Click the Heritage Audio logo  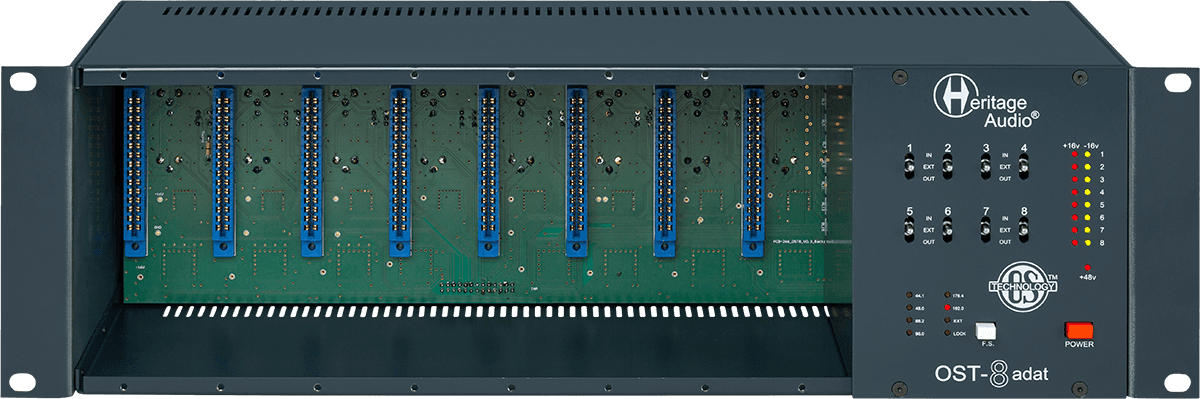(x=985, y=99)
